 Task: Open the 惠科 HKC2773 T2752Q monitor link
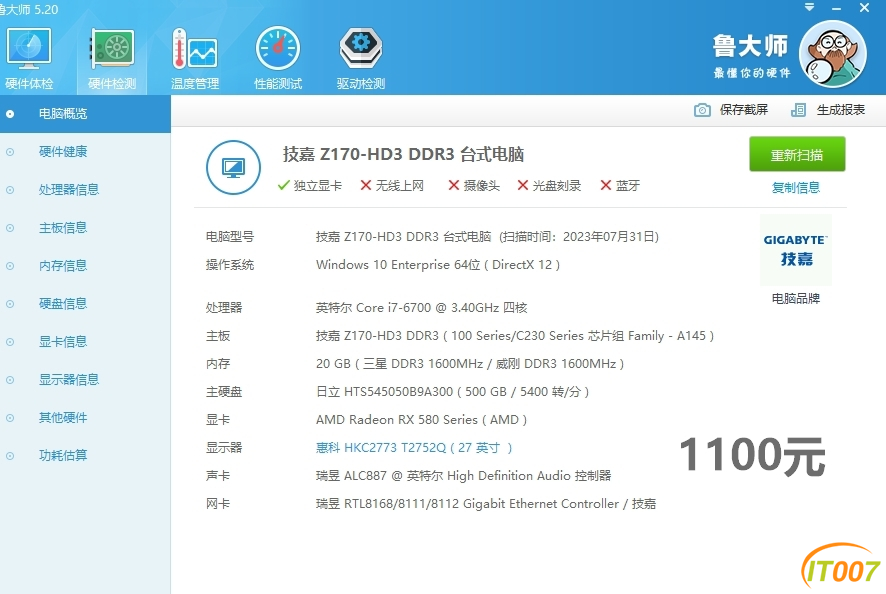[x=414, y=448]
